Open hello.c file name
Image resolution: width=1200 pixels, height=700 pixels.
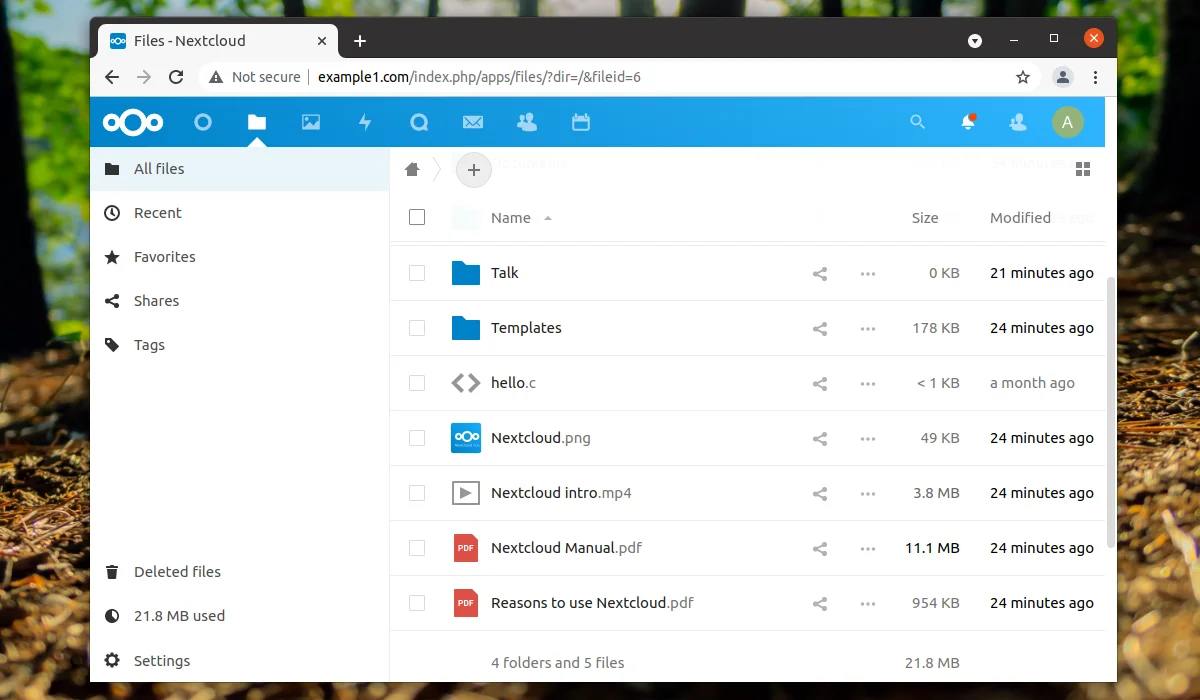pyautogui.click(x=513, y=383)
